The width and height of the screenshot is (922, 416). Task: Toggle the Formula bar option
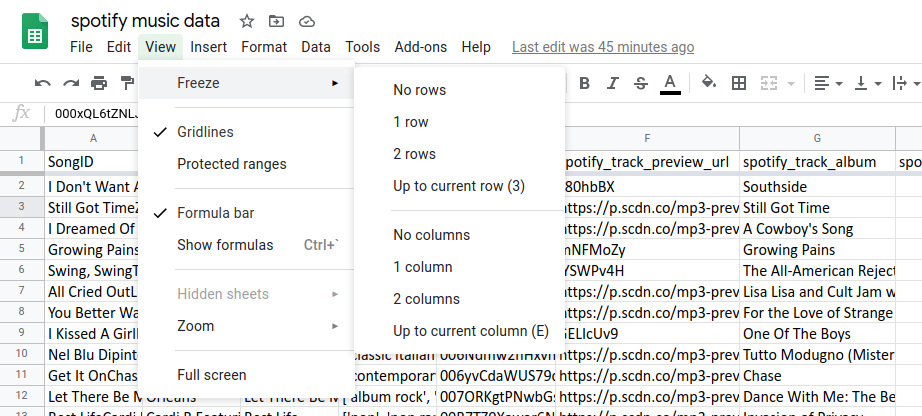click(x=215, y=213)
